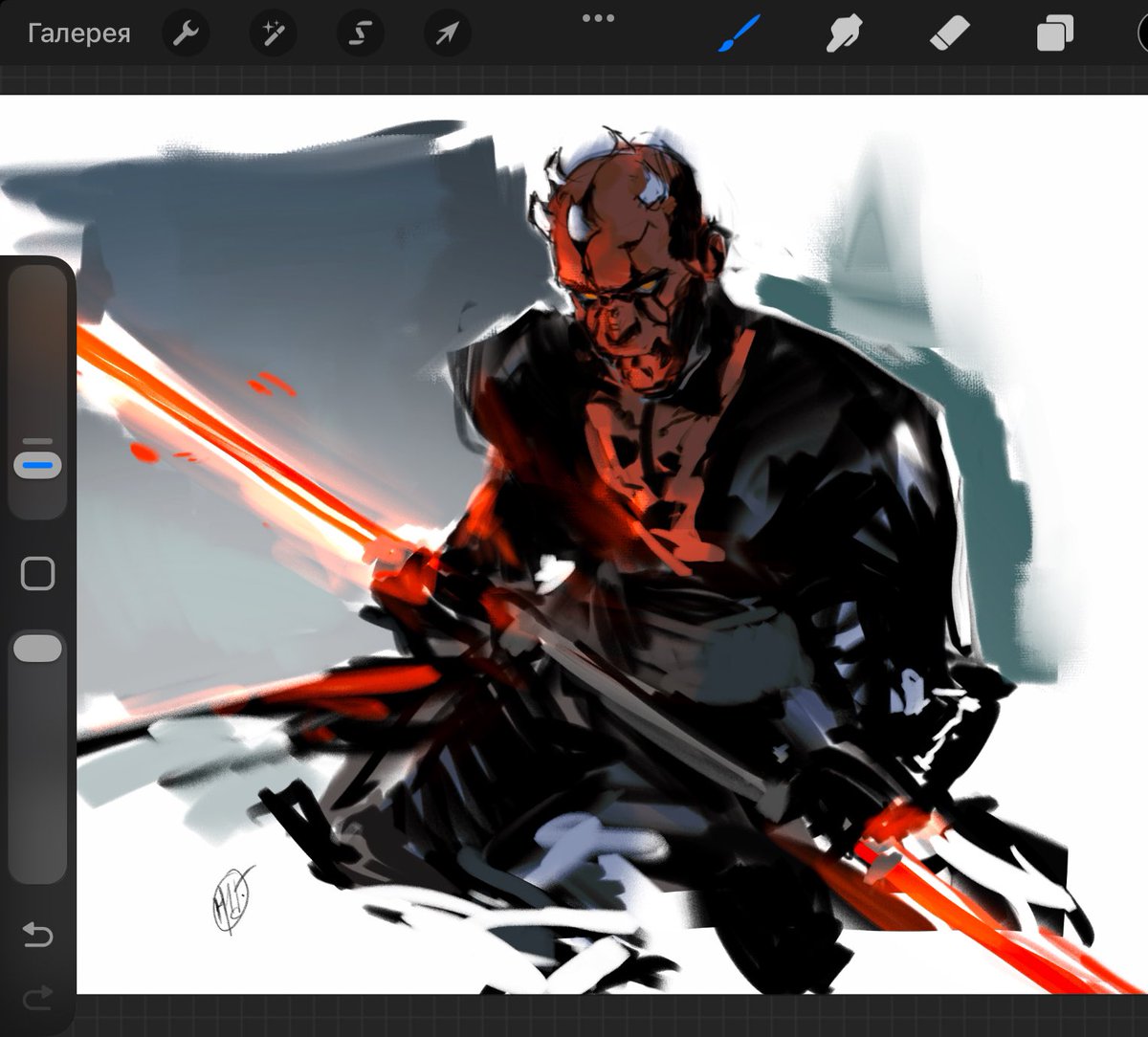Open the Actions wrench menu
This screenshot has width=1148, height=1037.
pos(186,34)
